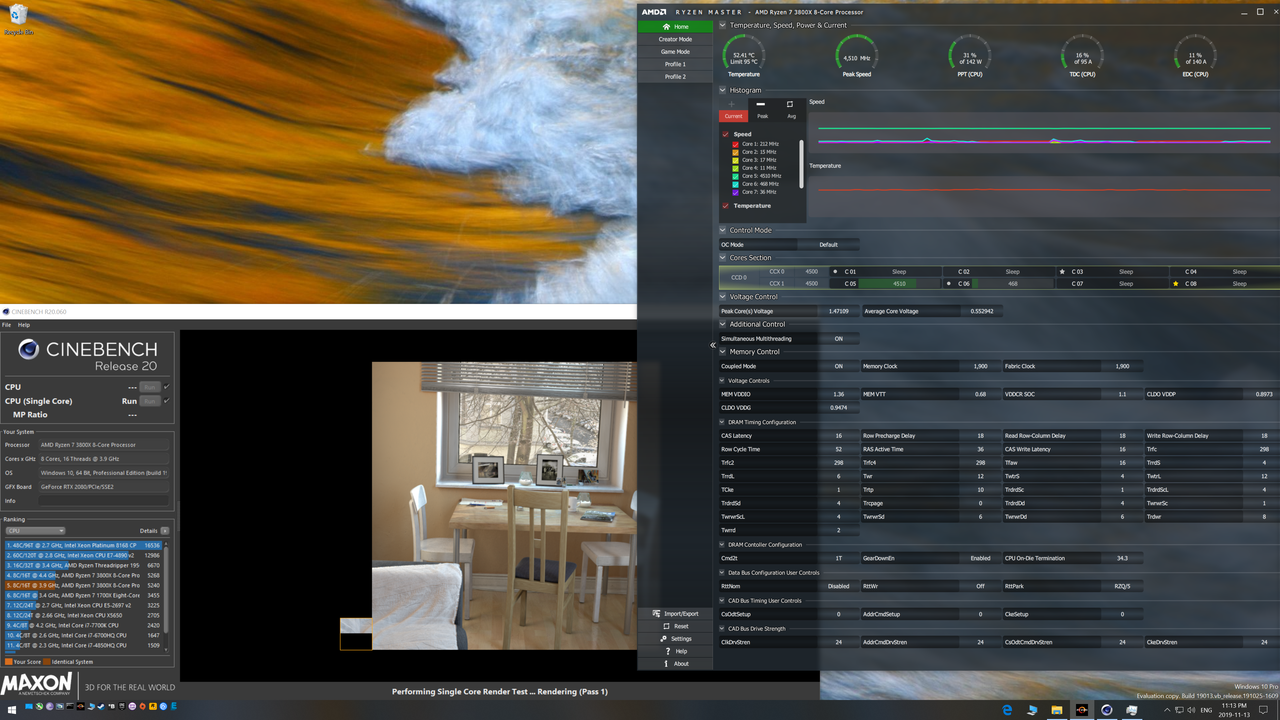Open the CPU ranking dropdown in Cinebench
The image size is (1280, 720).
pos(36,531)
